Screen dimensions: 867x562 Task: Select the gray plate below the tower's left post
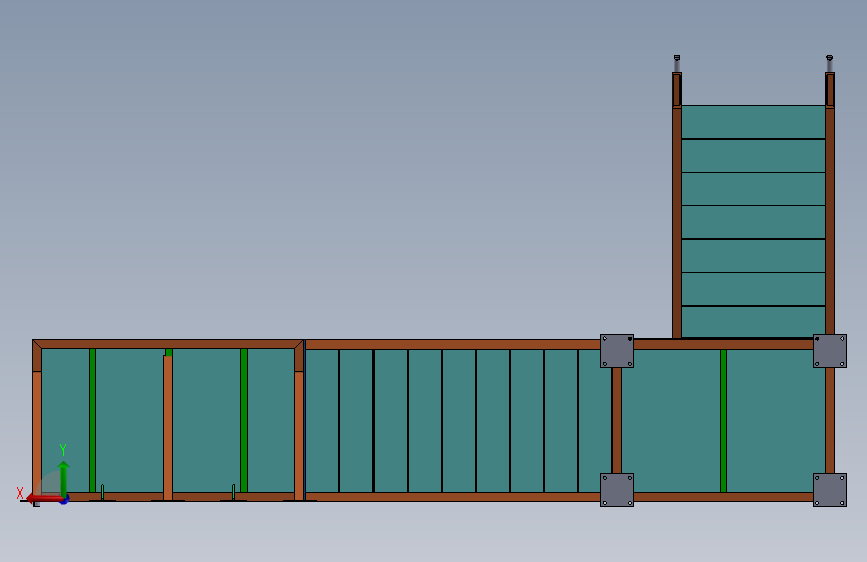617,351
